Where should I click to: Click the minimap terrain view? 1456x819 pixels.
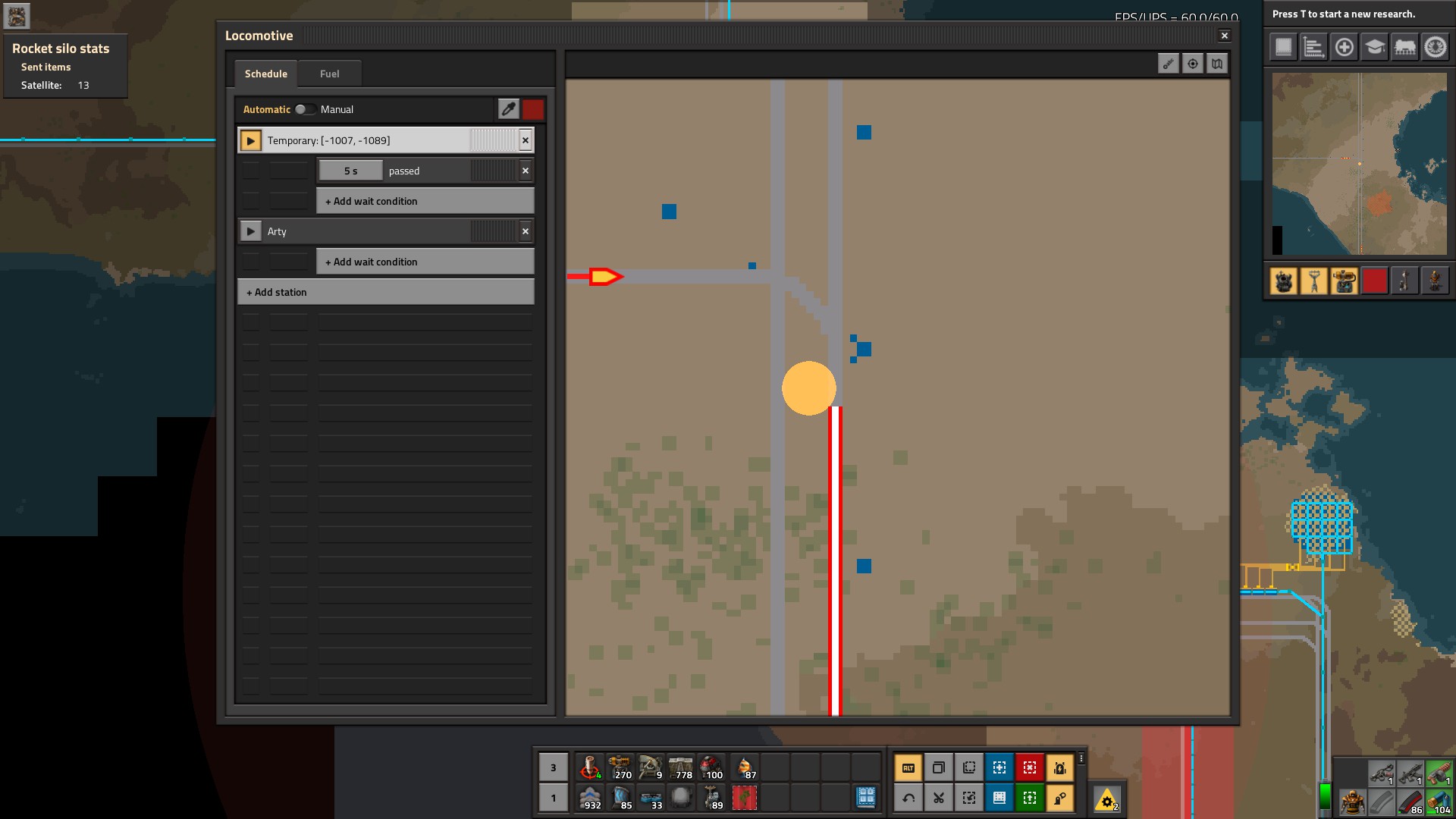tap(1359, 163)
